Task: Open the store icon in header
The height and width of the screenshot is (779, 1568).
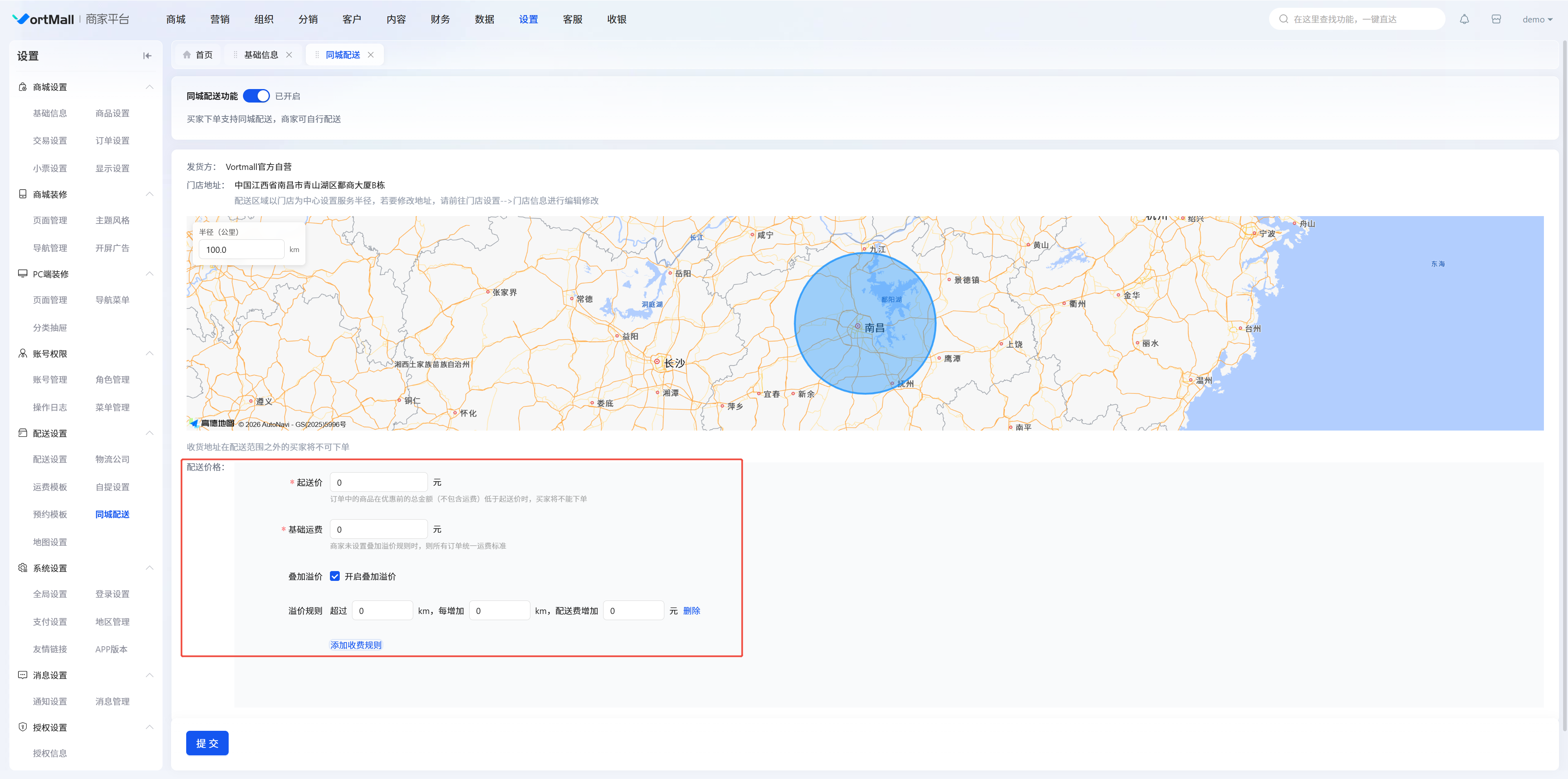Action: pyautogui.click(x=1496, y=20)
